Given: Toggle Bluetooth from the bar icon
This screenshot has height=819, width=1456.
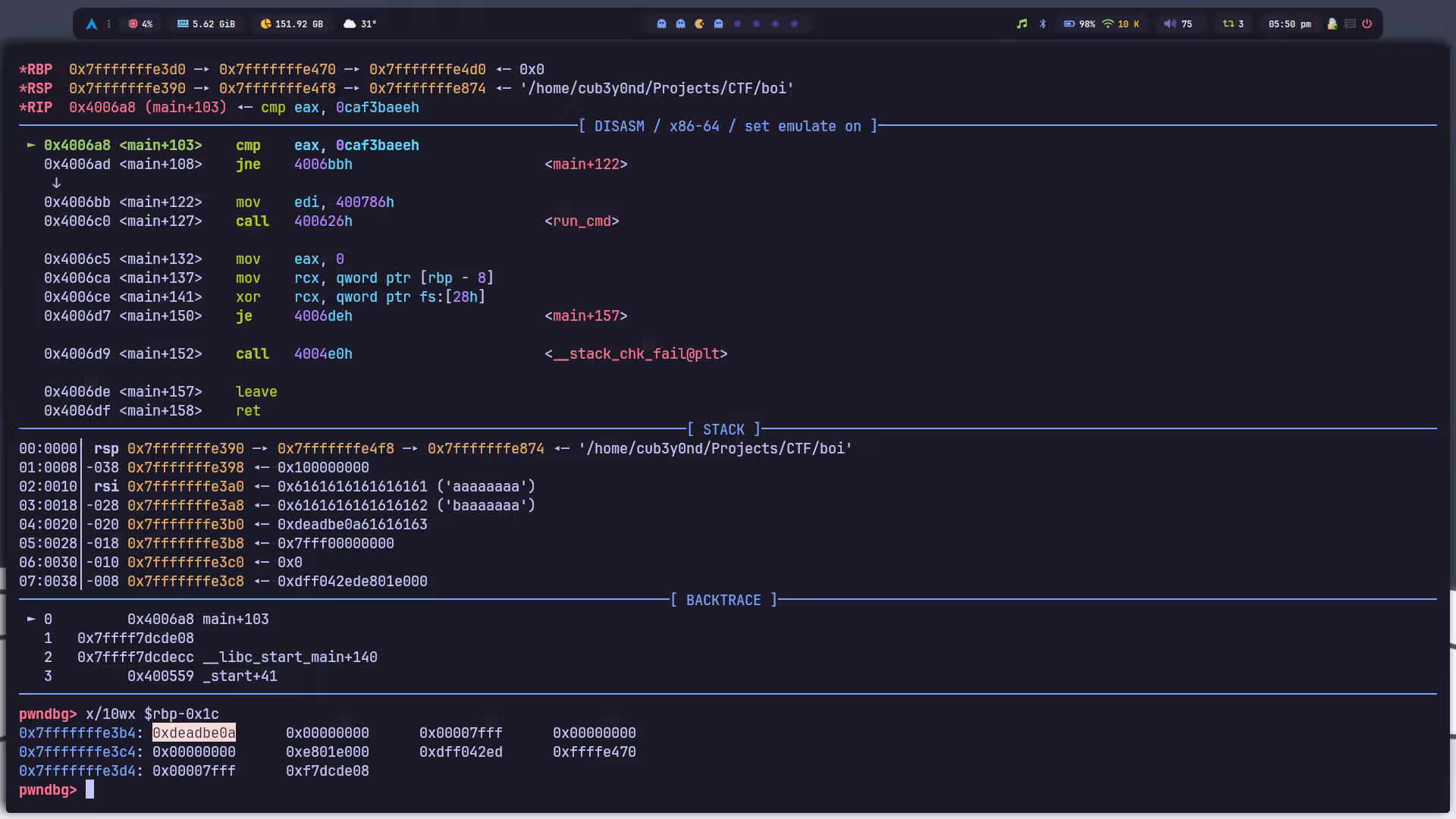Looking at the screenshot, I should [x=1043, y=24].
